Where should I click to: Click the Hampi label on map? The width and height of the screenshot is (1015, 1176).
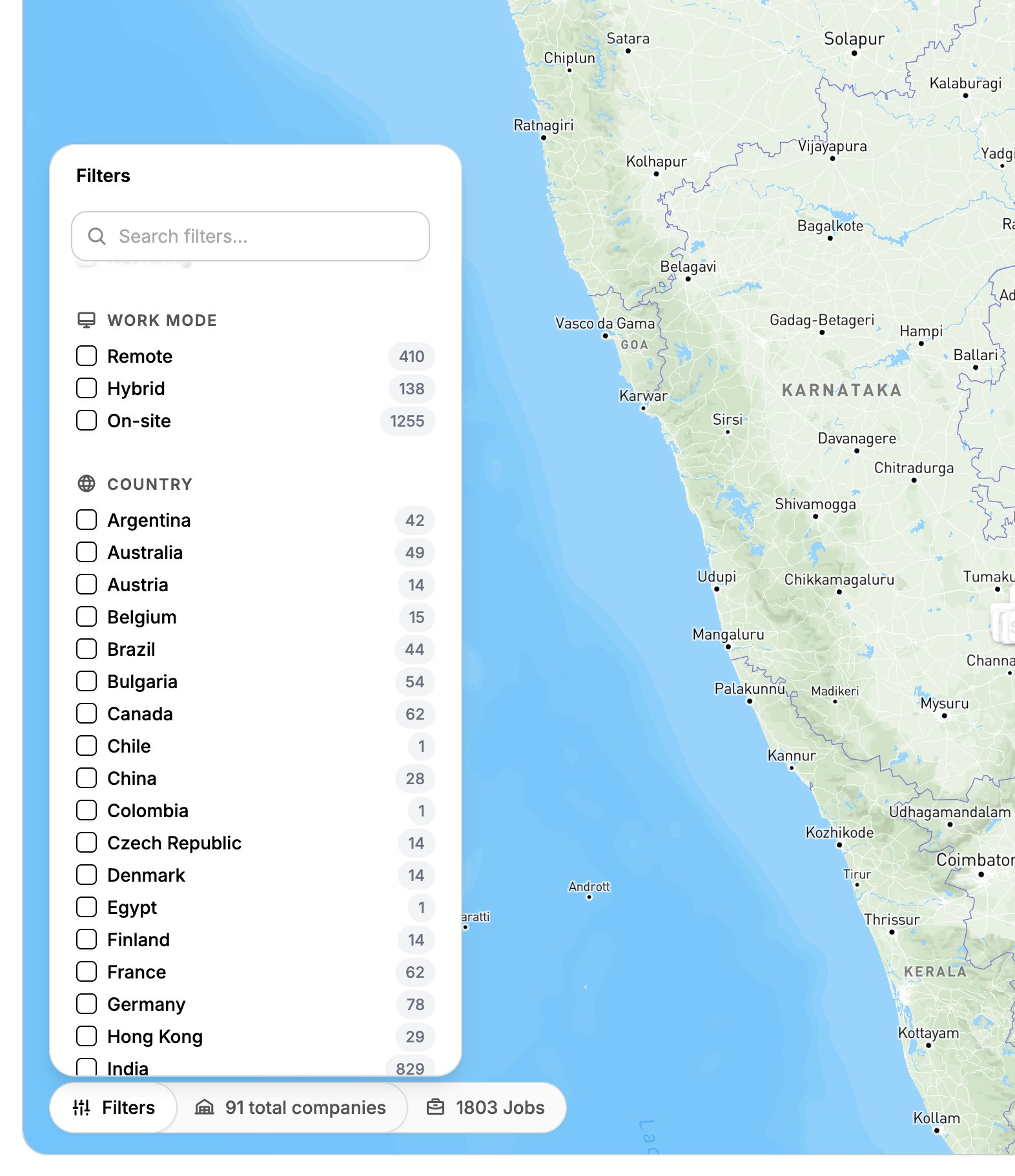[x=921, y=331]
